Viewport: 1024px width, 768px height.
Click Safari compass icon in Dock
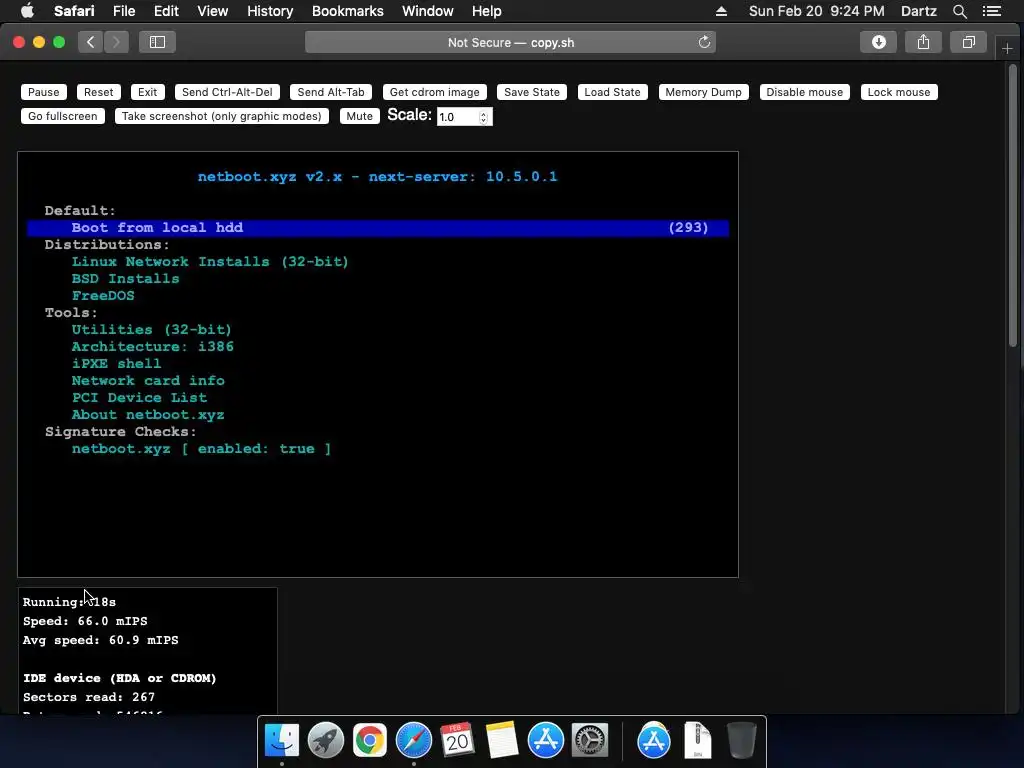click(x=413, y=741)
